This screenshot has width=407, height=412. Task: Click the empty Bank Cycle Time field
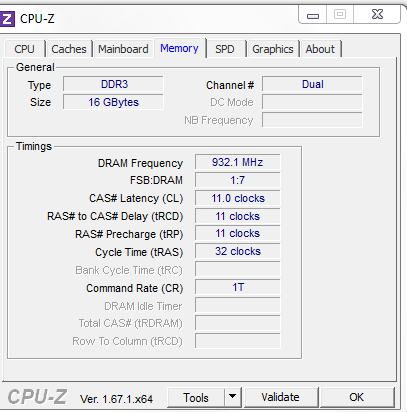pos(238,269)
